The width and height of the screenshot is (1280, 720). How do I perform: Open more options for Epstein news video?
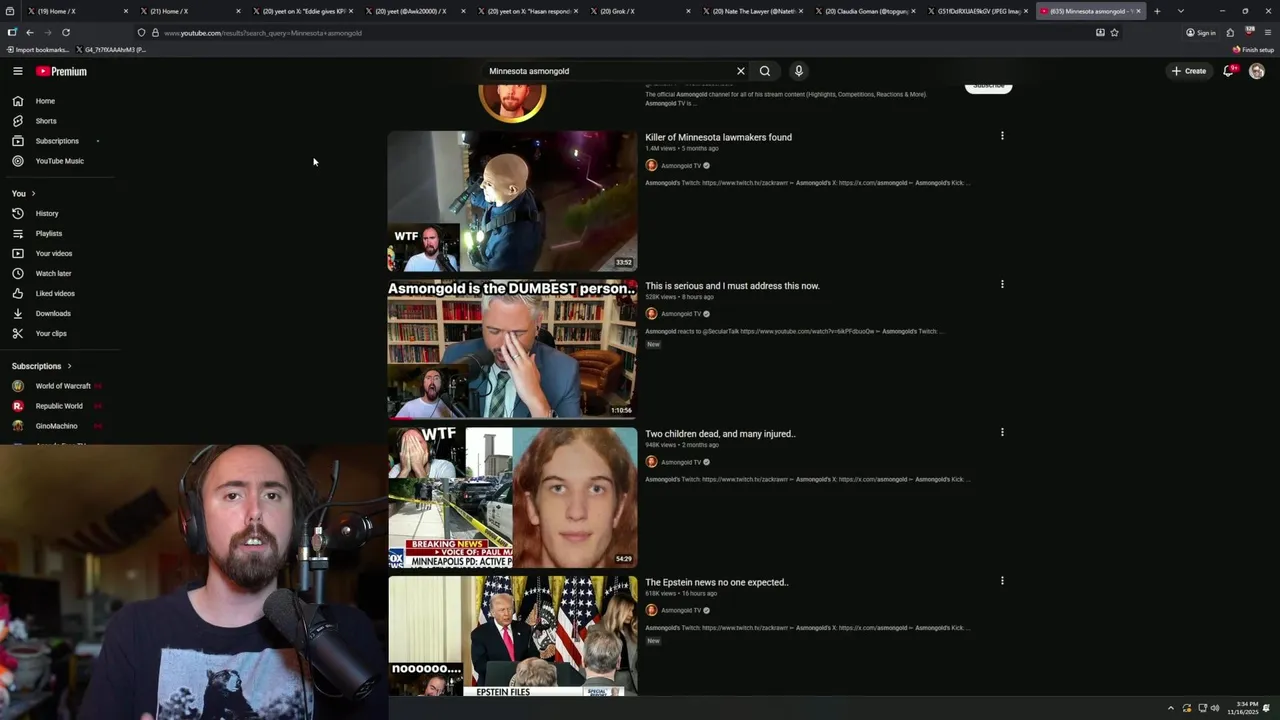tap(1002, 580)
